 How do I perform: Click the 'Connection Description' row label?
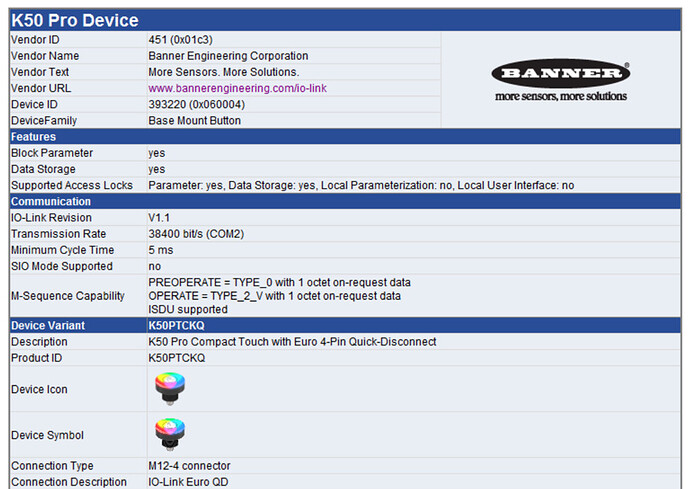[x=69, y=482]
